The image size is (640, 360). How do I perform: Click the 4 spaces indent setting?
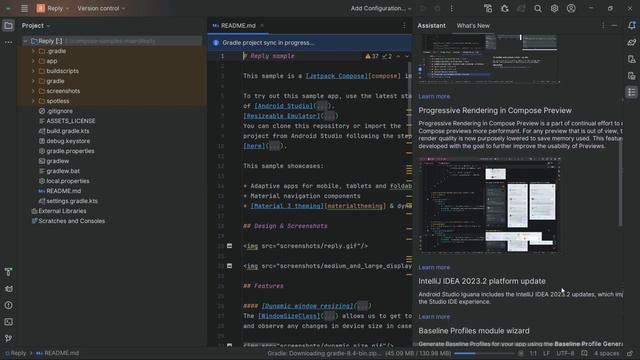tap(607, 353)
